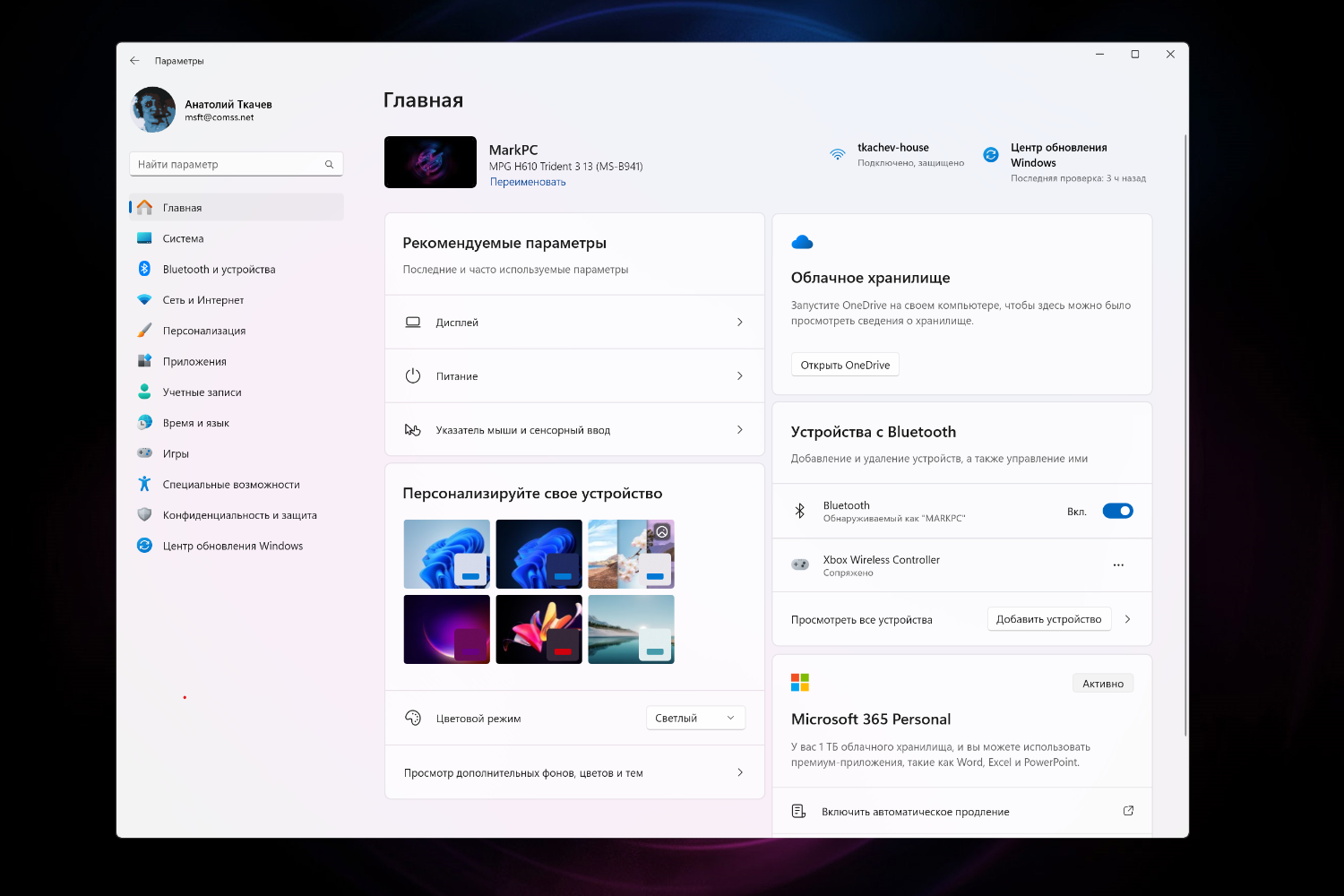This screenshot has width=1344, height=896.
Task: Open Центр обновления Windows in sidebar
Action: [x=237, y=546]
